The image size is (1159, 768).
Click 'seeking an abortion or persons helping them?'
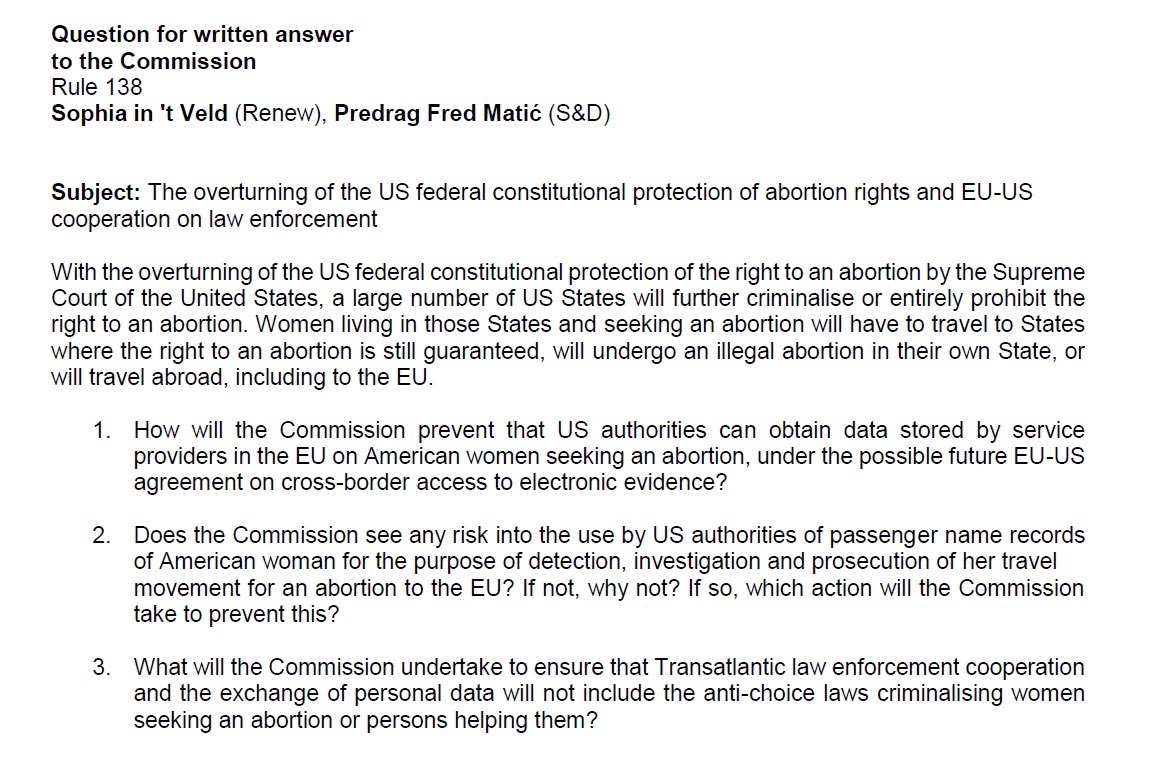click(x=365, y=720)
